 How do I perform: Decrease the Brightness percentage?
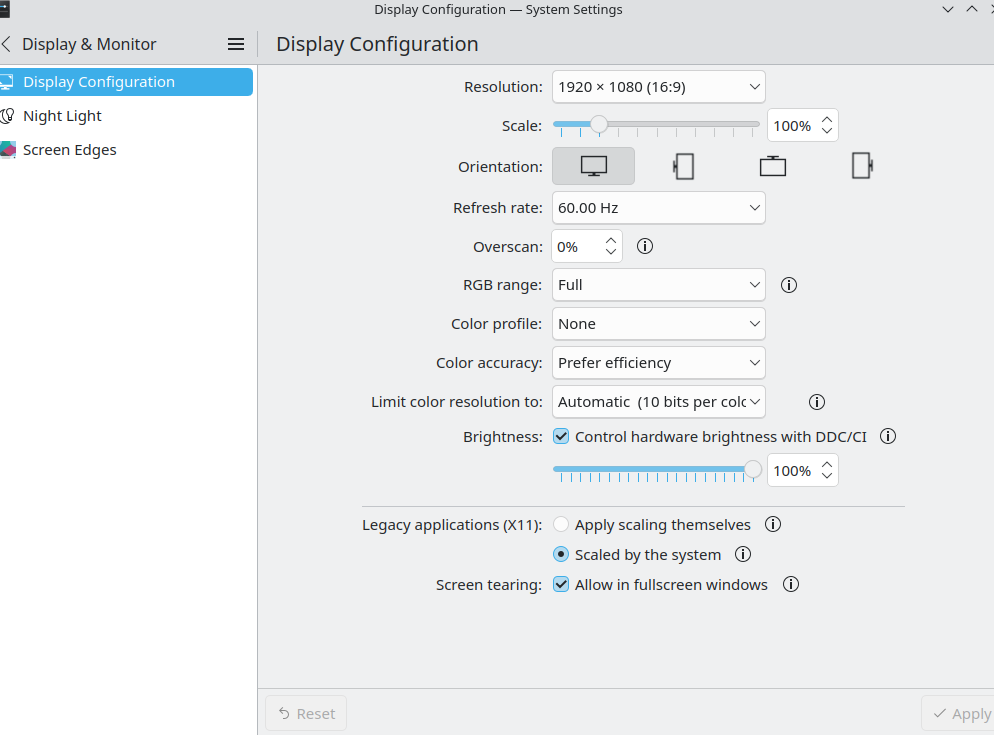[827, 476]
